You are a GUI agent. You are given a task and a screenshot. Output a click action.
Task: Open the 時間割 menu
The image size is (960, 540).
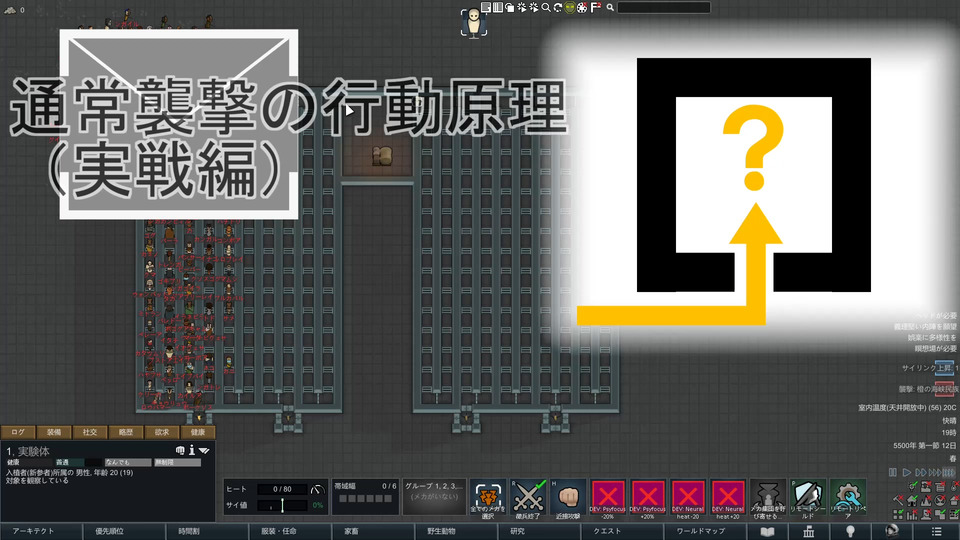(208, 531)
